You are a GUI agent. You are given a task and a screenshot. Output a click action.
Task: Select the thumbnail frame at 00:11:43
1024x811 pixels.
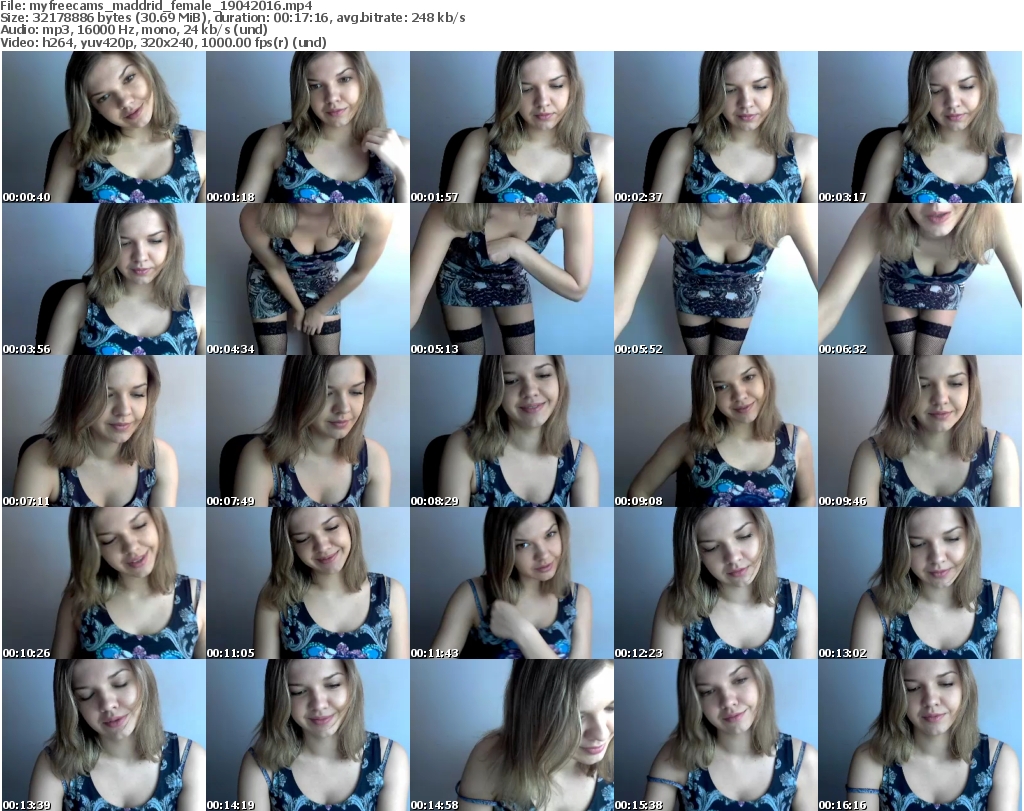[511, 583]
